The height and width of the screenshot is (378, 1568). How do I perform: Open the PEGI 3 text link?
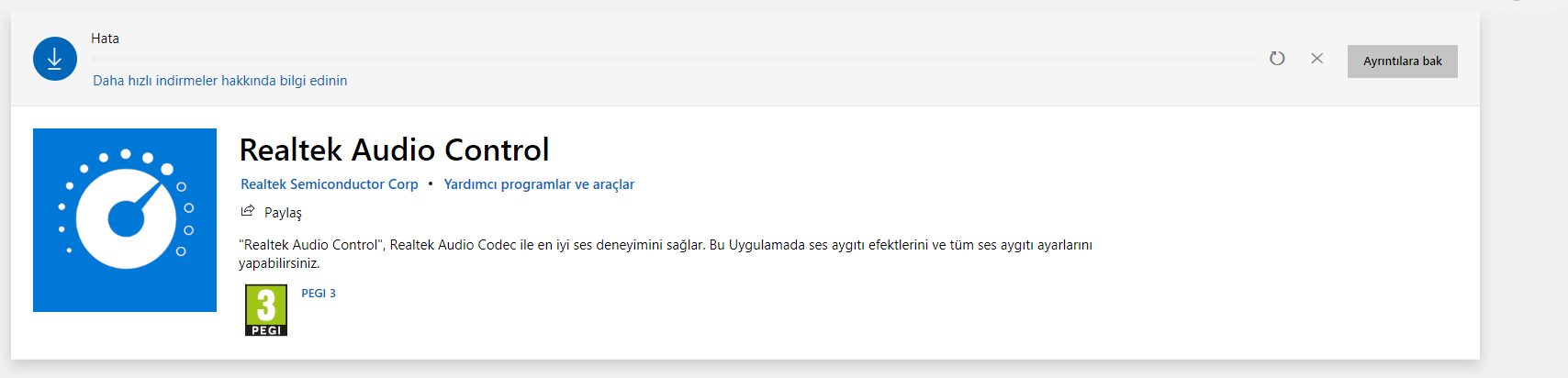click(x=319, y=294)
